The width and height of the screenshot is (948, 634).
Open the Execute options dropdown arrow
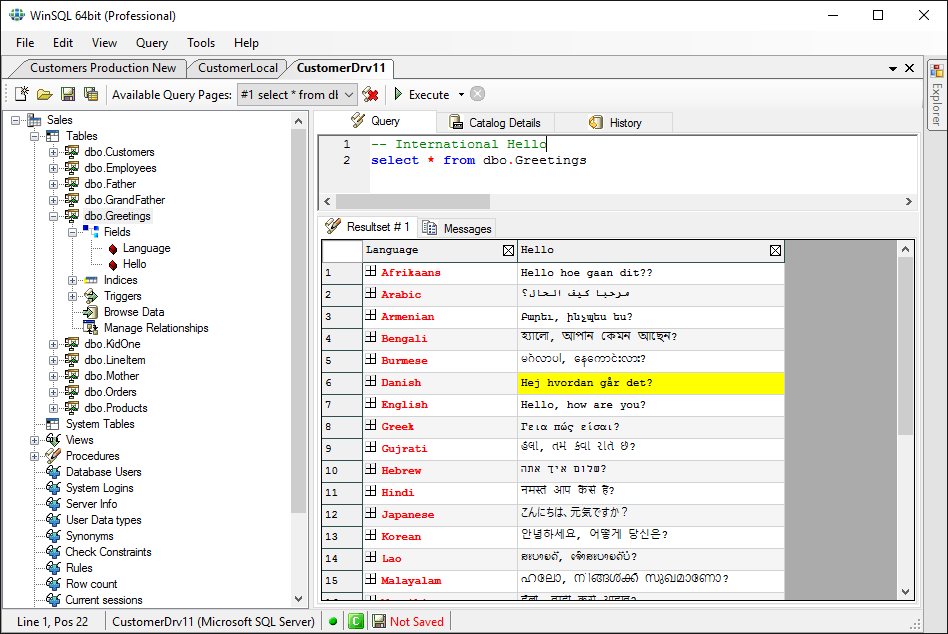pyautogui.click(x=461, y=94)
